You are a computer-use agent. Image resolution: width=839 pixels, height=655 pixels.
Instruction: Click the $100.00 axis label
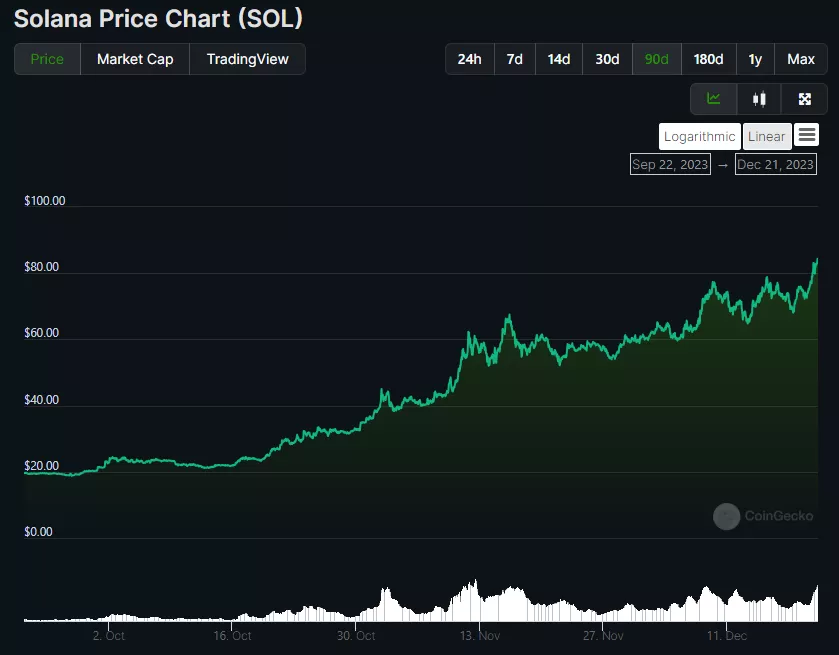click(x=45, y=201)
